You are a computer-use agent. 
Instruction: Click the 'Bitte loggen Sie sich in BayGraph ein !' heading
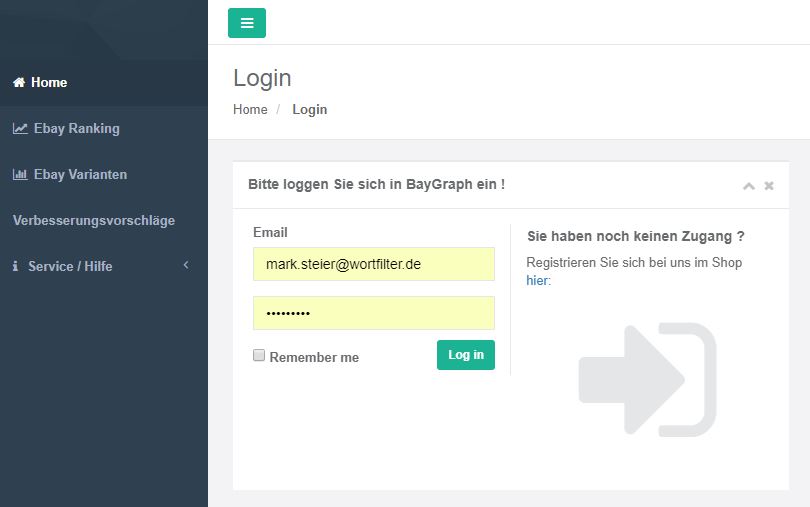click(376, 185)
